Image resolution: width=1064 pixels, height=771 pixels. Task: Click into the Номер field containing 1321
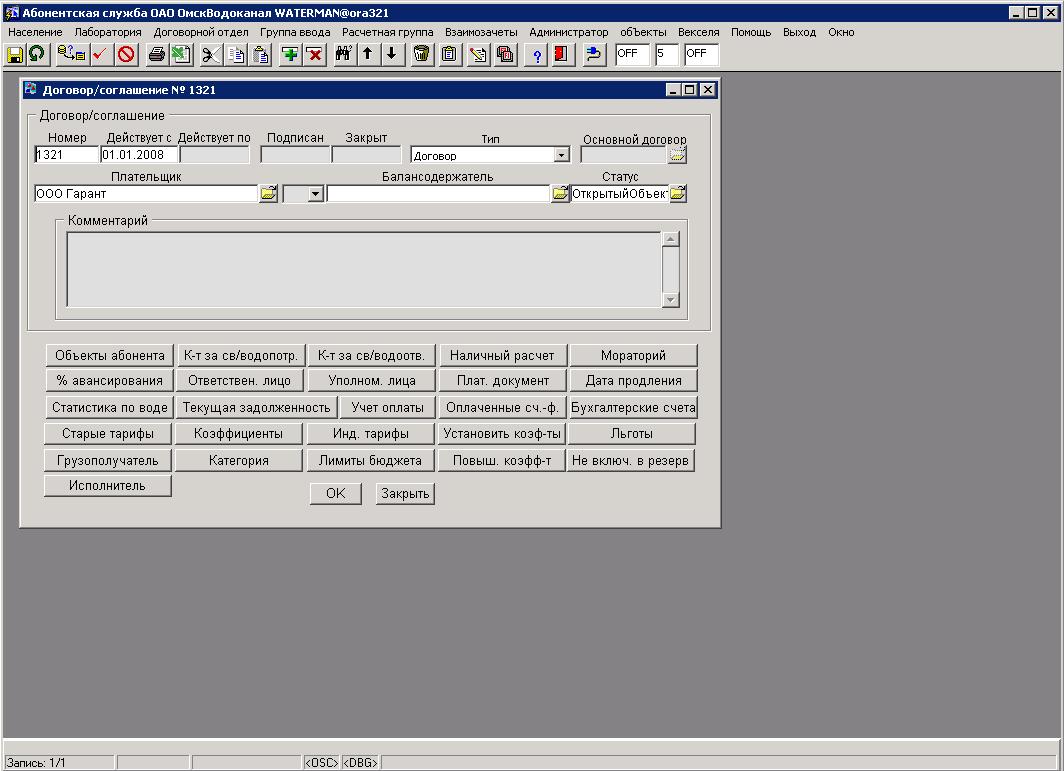point(66,155)
